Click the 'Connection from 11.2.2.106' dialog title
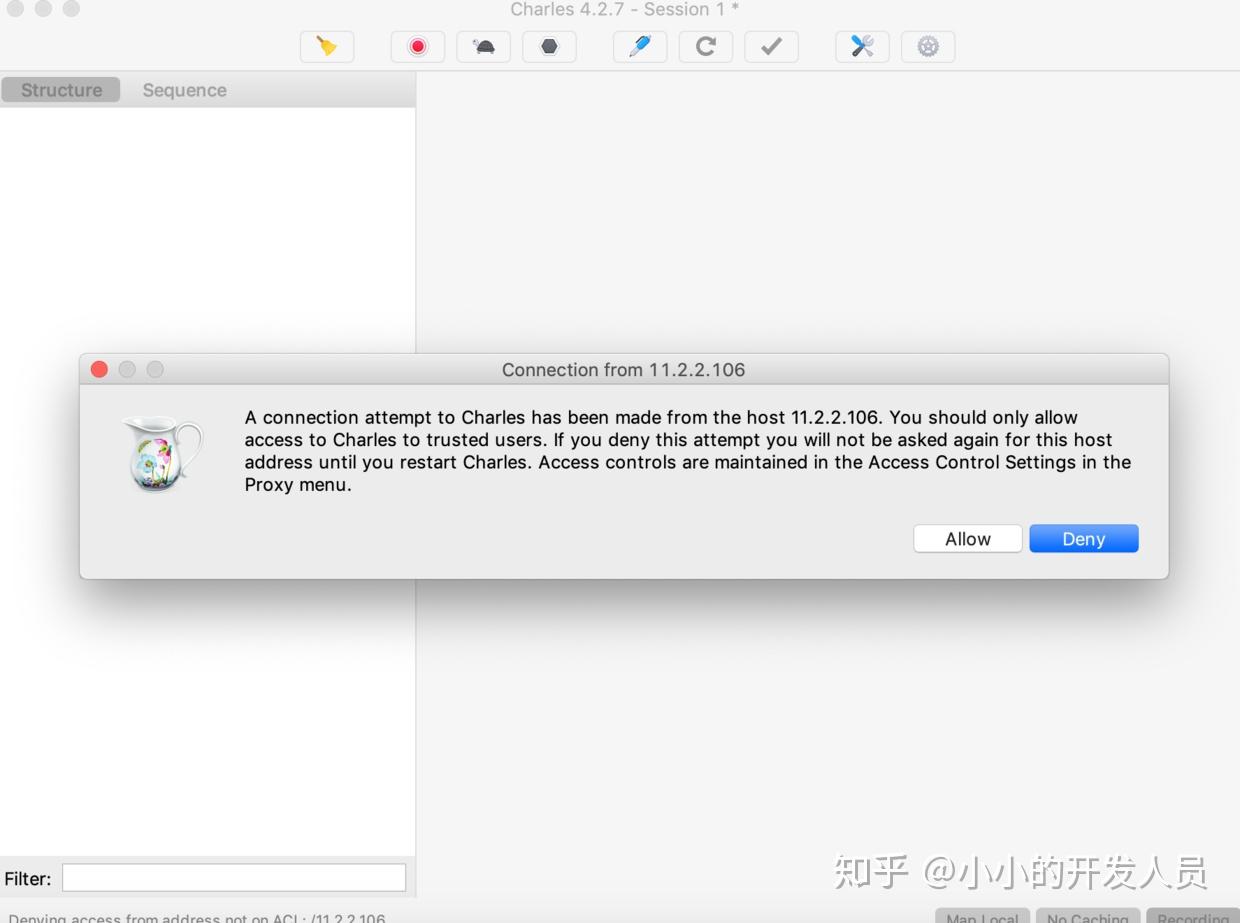1240x923 pixels. 624,370
